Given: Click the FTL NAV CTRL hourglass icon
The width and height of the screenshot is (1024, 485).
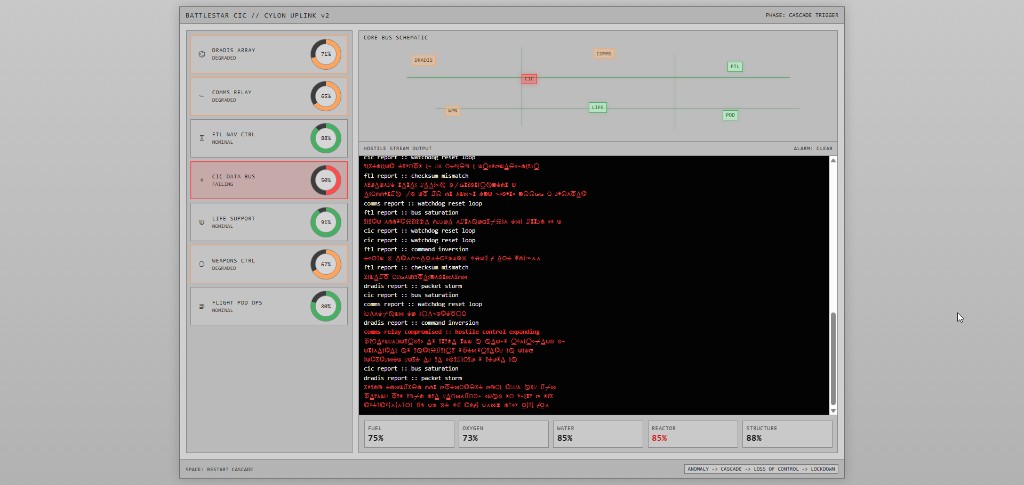Looking at the screenshot, I should (202, 138).
